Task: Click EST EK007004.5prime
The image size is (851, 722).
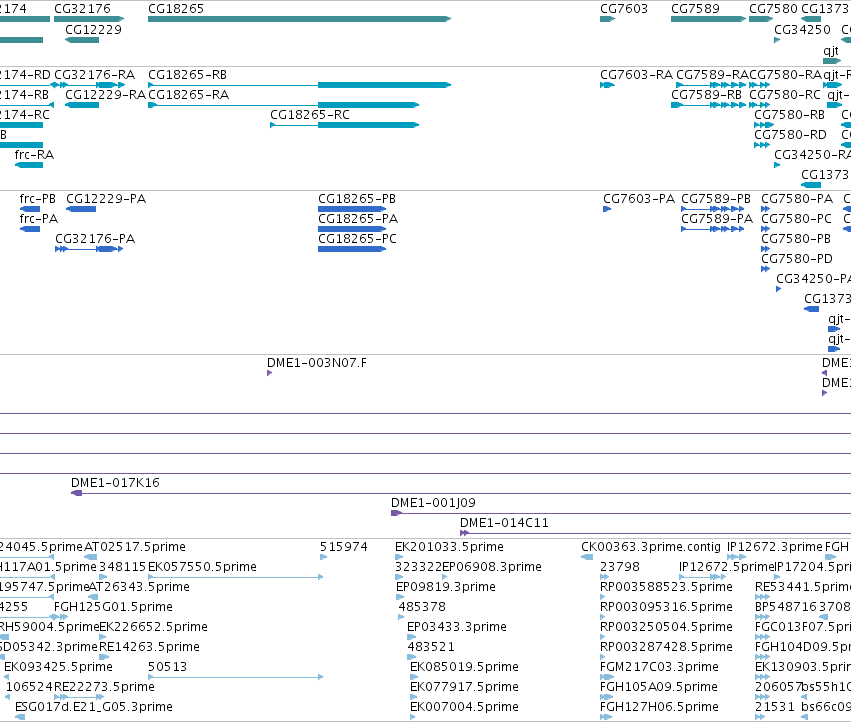Action: pos(412,718)
